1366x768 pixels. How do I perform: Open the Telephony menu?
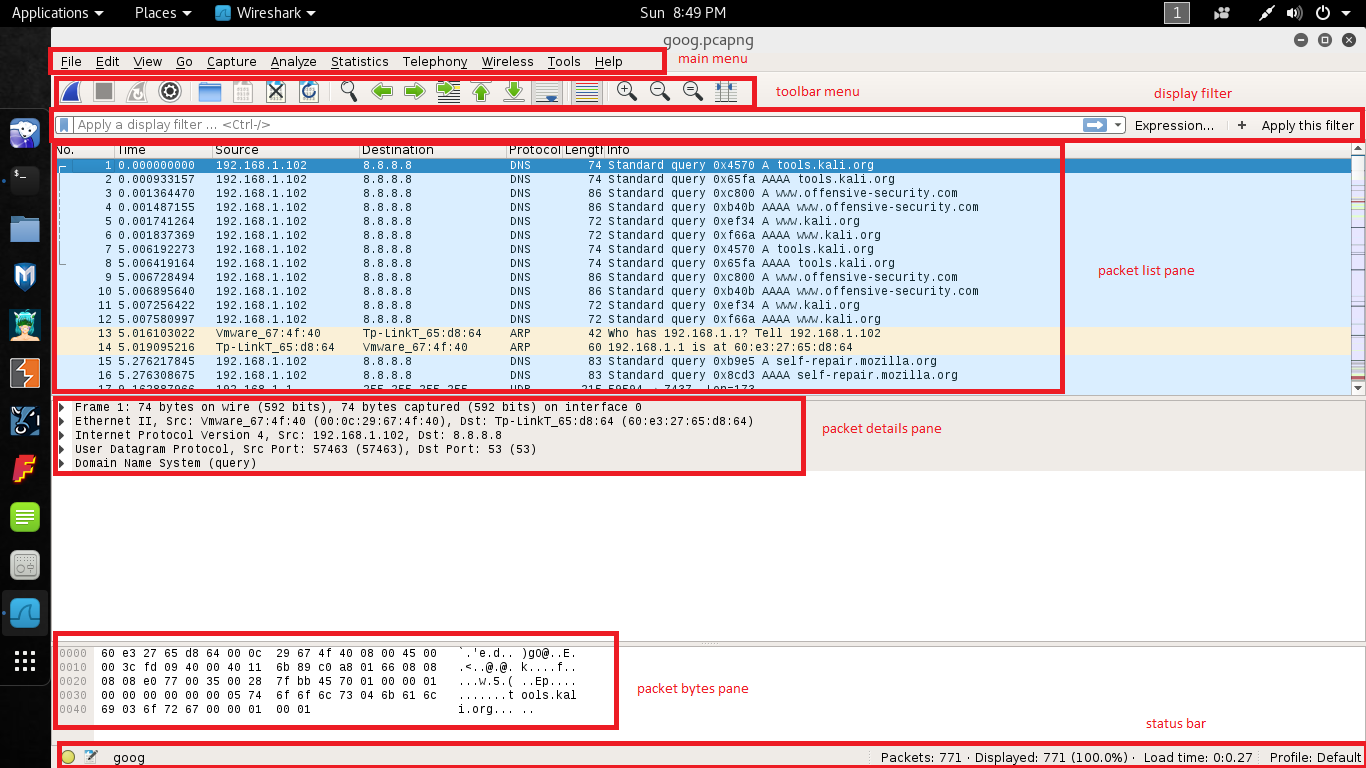434,61
